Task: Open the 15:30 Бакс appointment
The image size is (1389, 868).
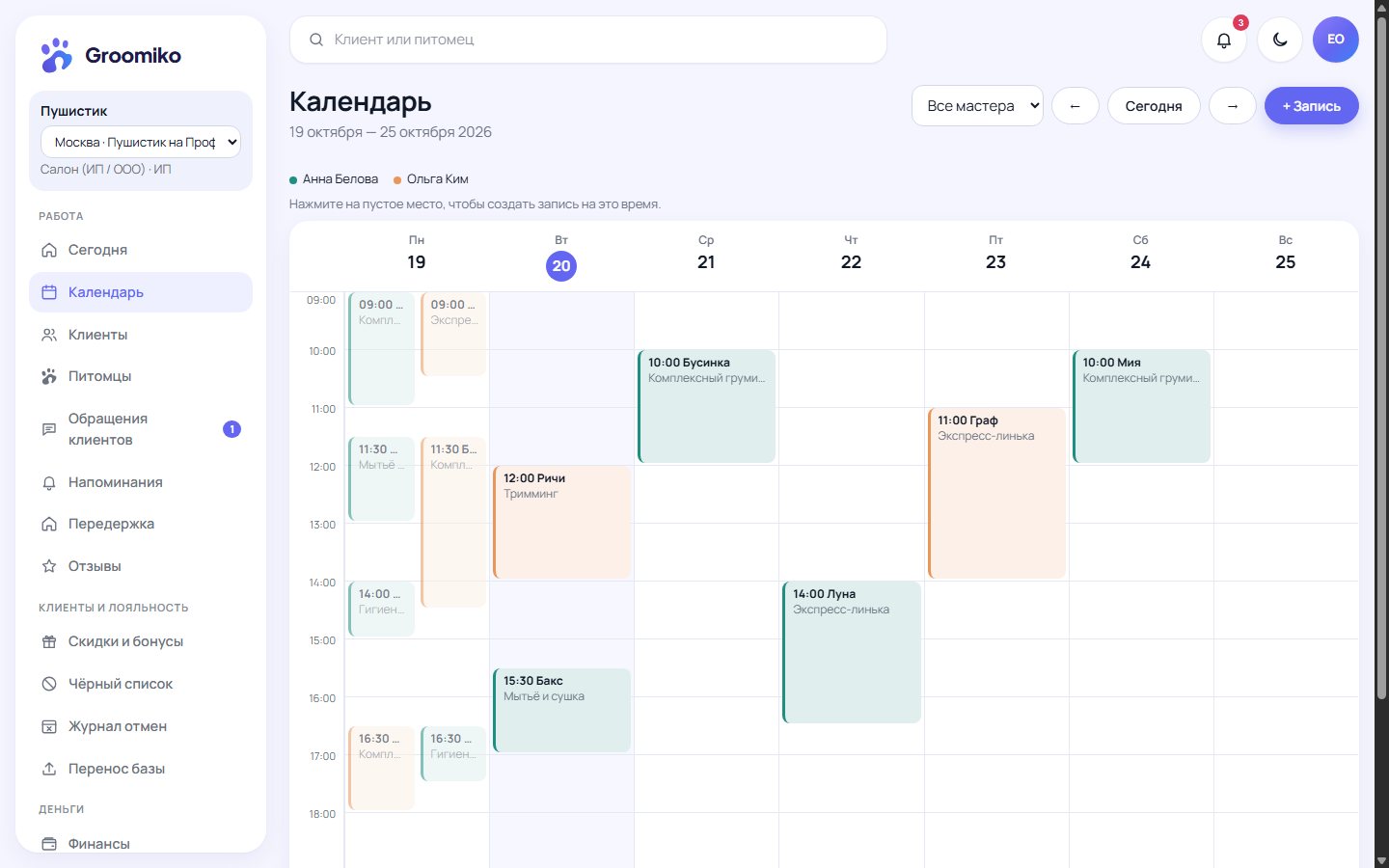Action: 561,710
